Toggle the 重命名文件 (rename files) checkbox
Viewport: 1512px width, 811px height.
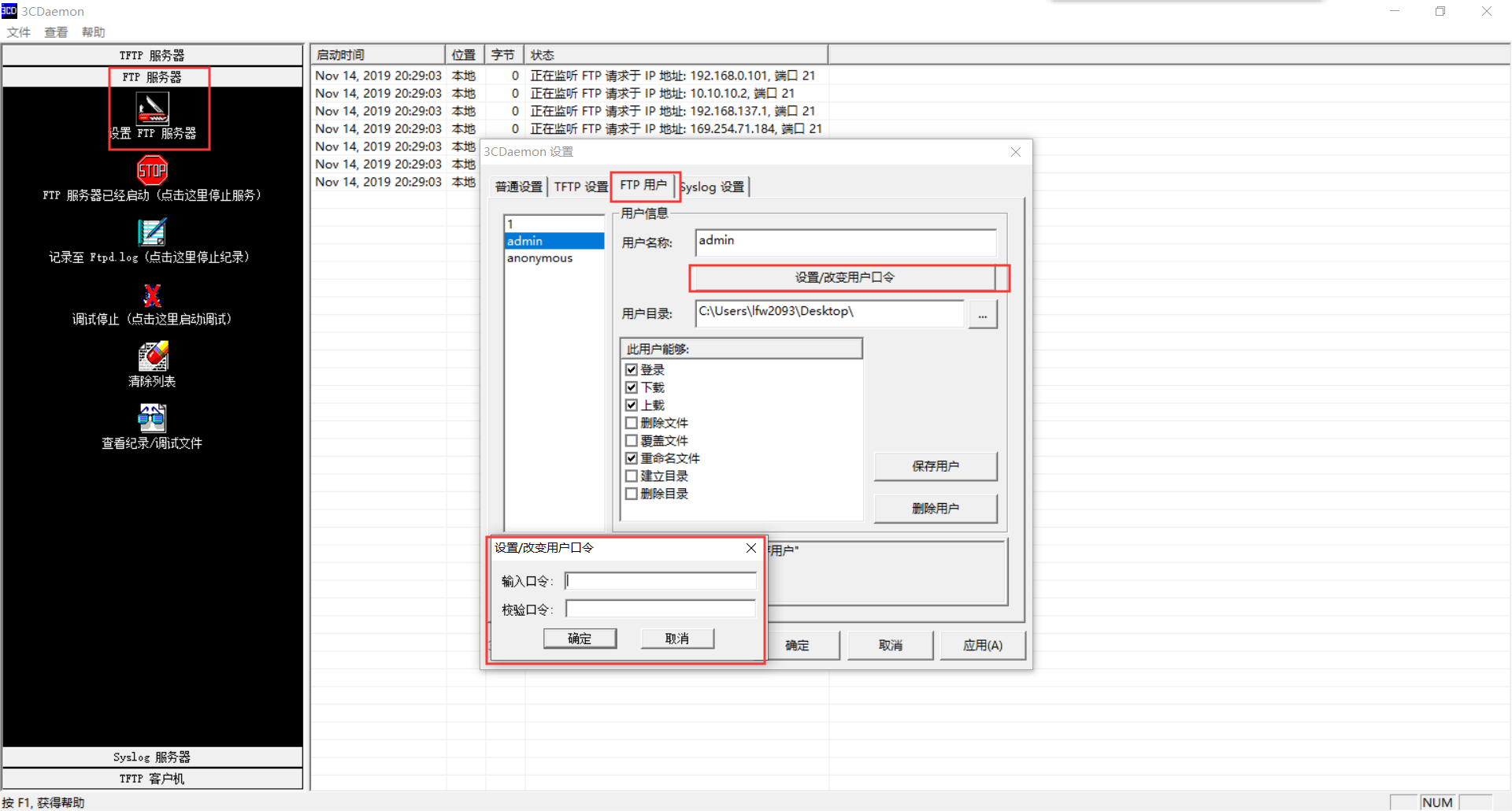click(x=631, y=458)
